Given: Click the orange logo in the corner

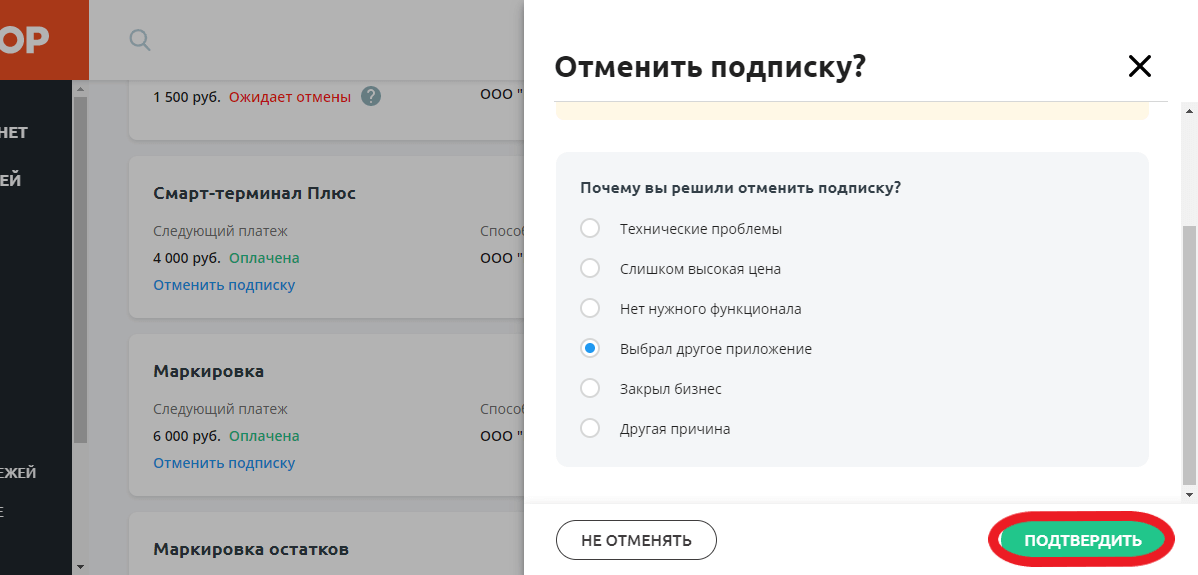Looking at the screenshot, I should pos(44,40).
